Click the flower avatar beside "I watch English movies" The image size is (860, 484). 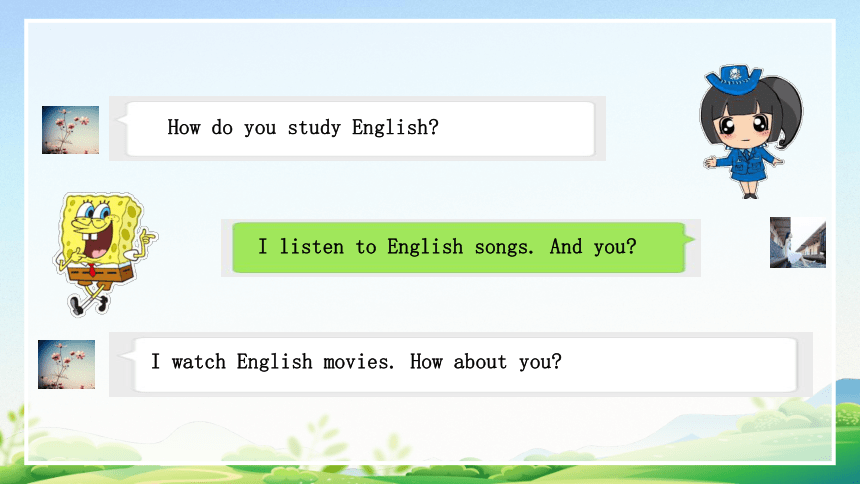(66, 364)
